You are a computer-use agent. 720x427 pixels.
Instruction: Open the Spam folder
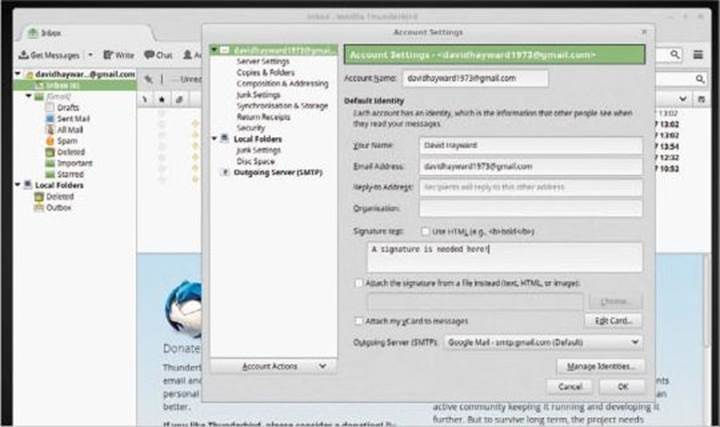click(67, 141)
